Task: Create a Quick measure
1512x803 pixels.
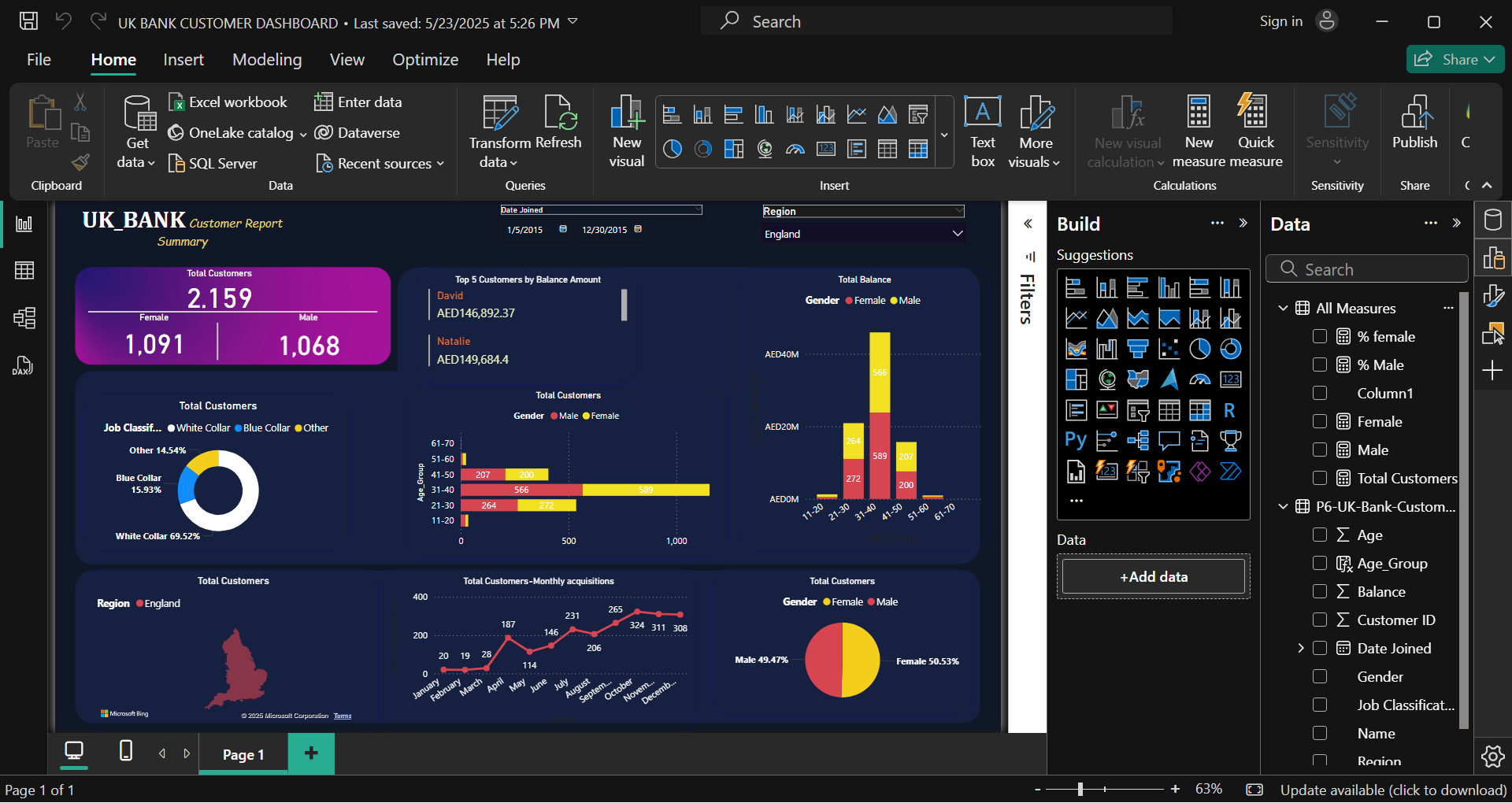Action: pyautogui.click(x=1255, y=131)
